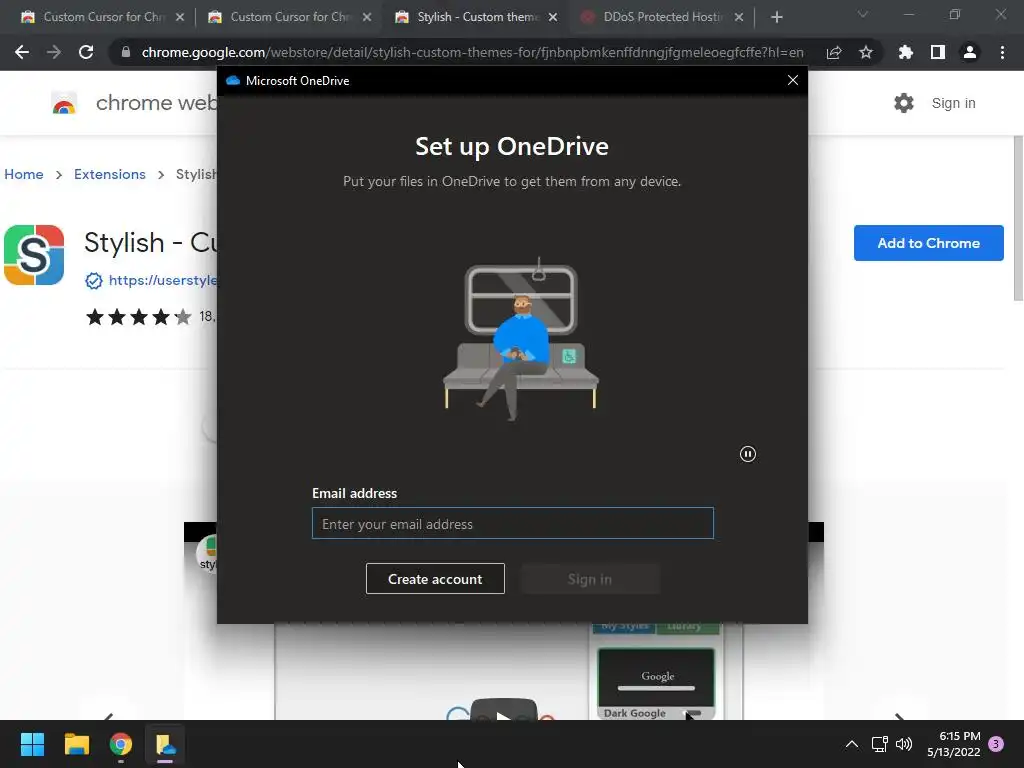The height and width of the screenshot is (768, 1024).
Task: Click the share page icon
Action: [x=834, y=52]
